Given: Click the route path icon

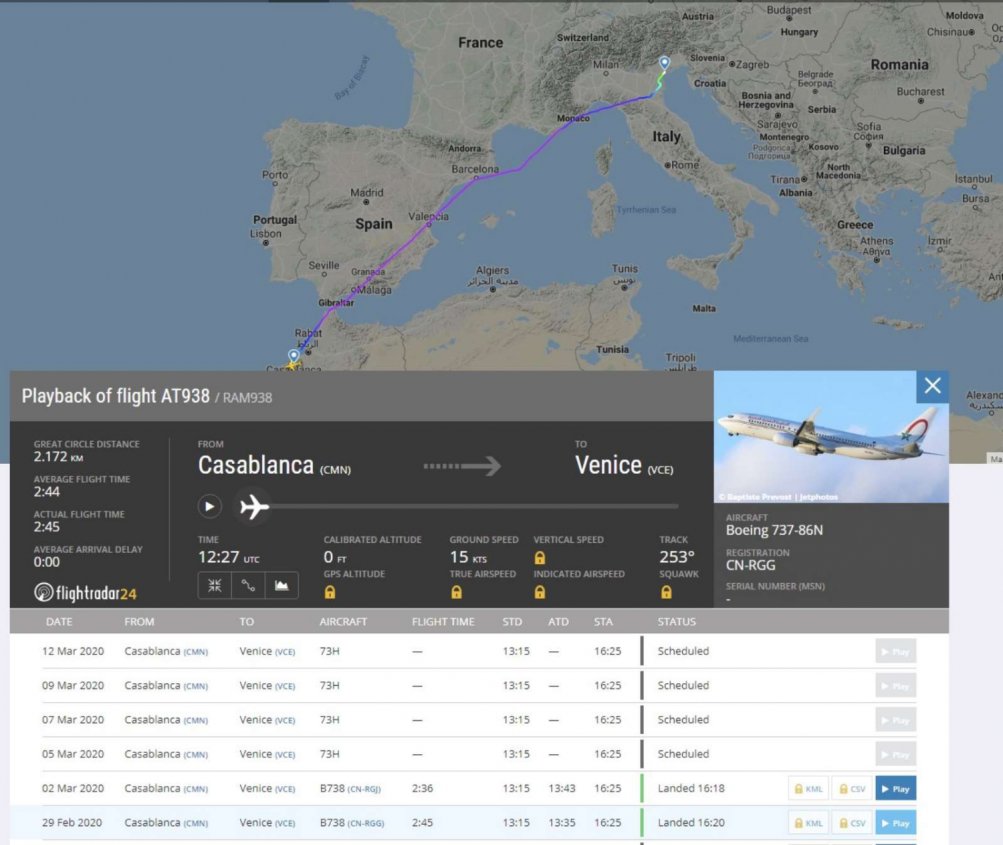Looking at the screenshot, I should (248, 585).
